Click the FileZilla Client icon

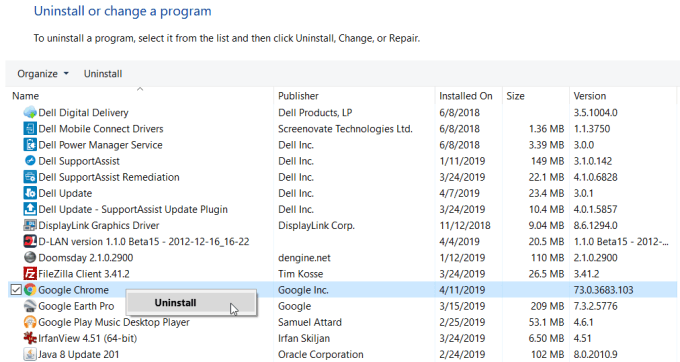[30, 274]
